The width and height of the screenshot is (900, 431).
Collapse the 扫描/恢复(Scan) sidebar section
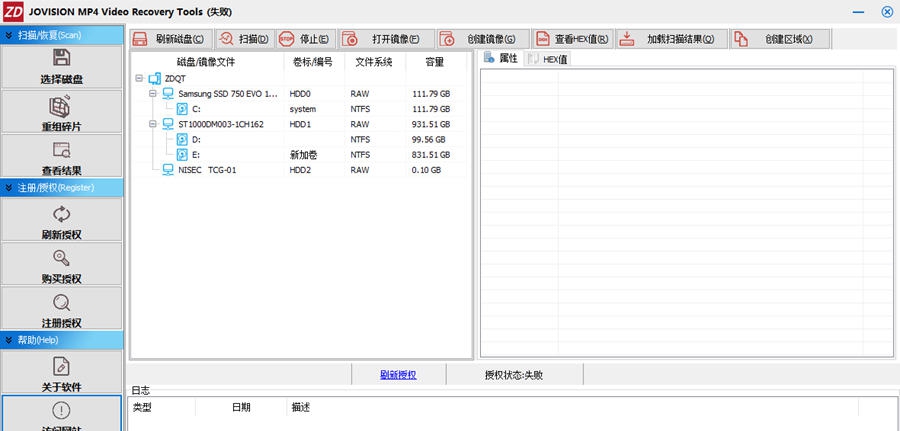point(9,35)
